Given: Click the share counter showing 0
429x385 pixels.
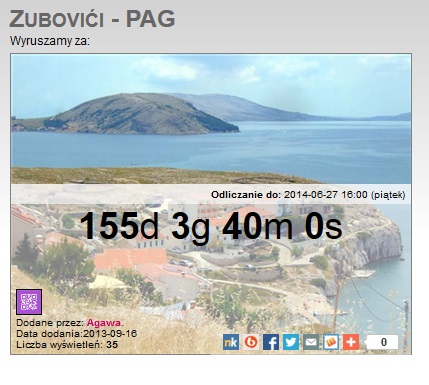Looking at the screenshot, I should tap(382, 342).
